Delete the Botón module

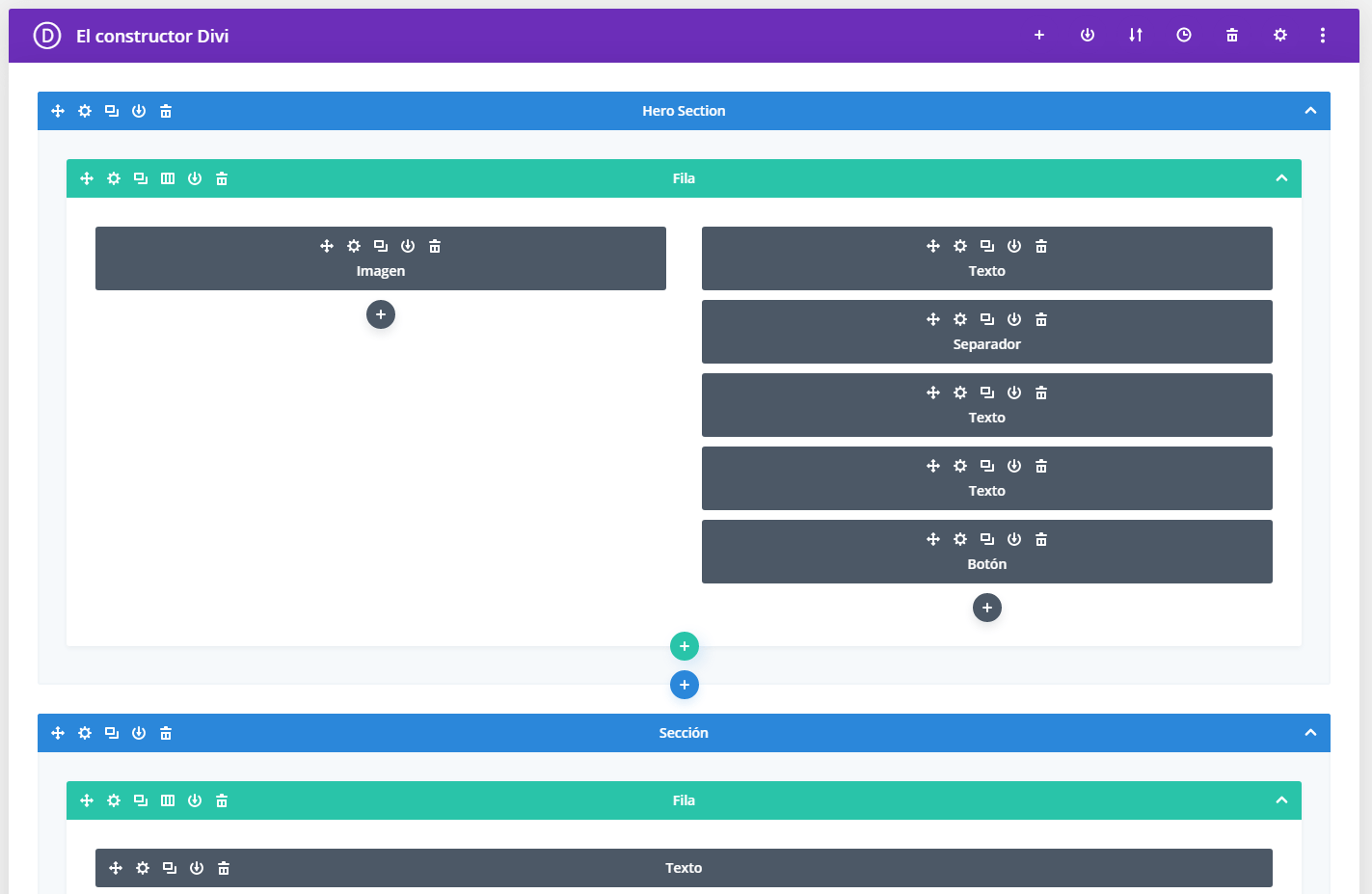1041,539
